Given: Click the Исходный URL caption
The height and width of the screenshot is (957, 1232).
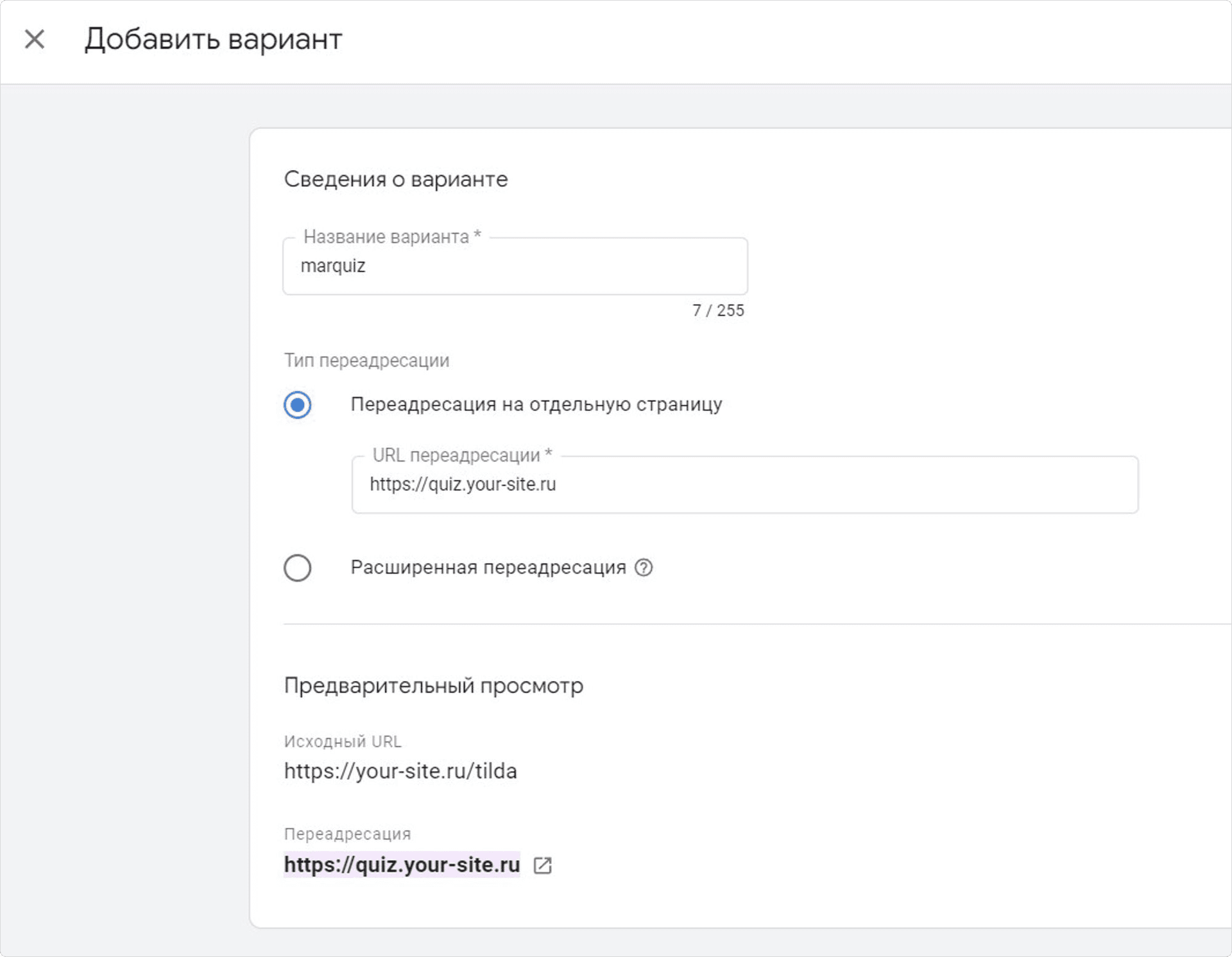Looking at the screenshot, I should 342,741.
